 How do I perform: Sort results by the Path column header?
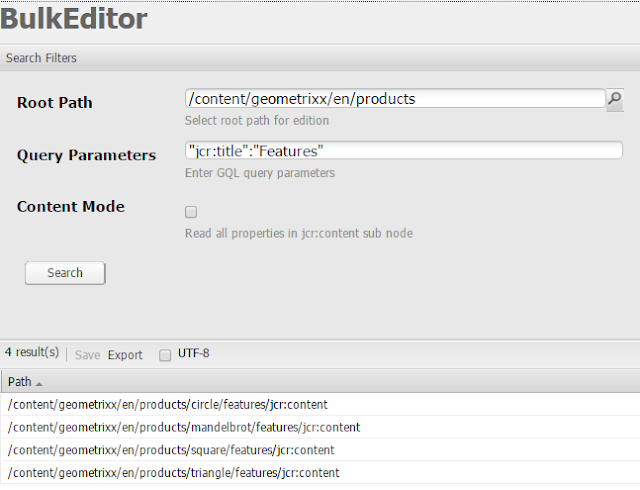point(320,382)
